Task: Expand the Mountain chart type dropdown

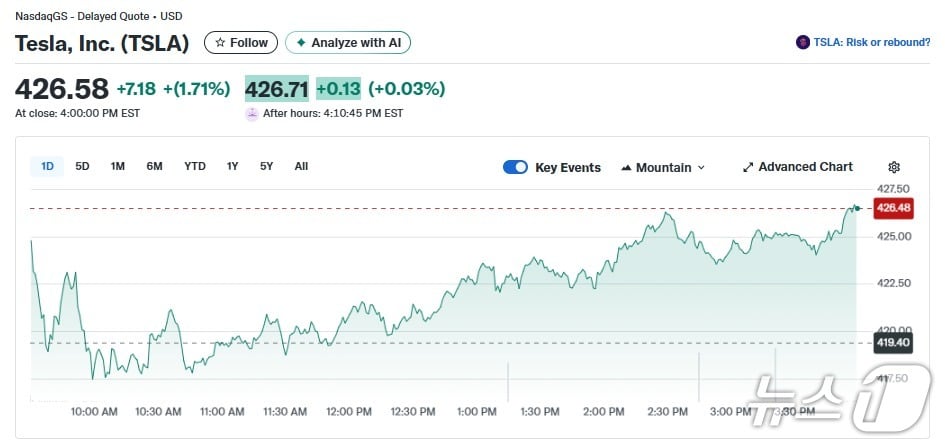Action: tap(701, 168)
